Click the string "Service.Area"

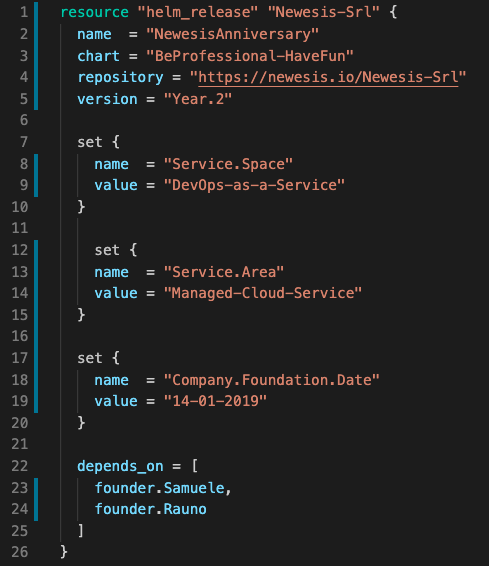(224, 272)
